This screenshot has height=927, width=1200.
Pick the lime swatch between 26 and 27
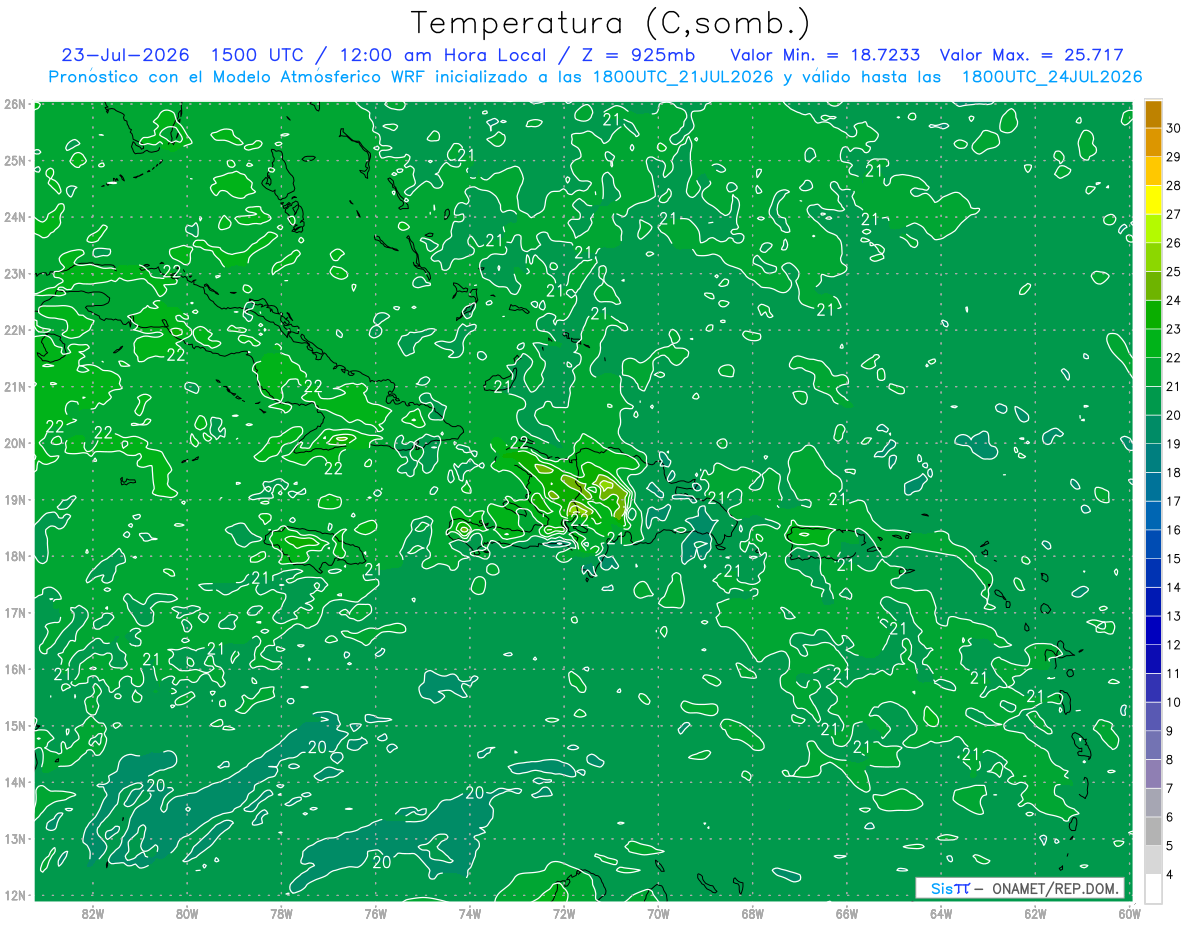[x=1153, y=229]
